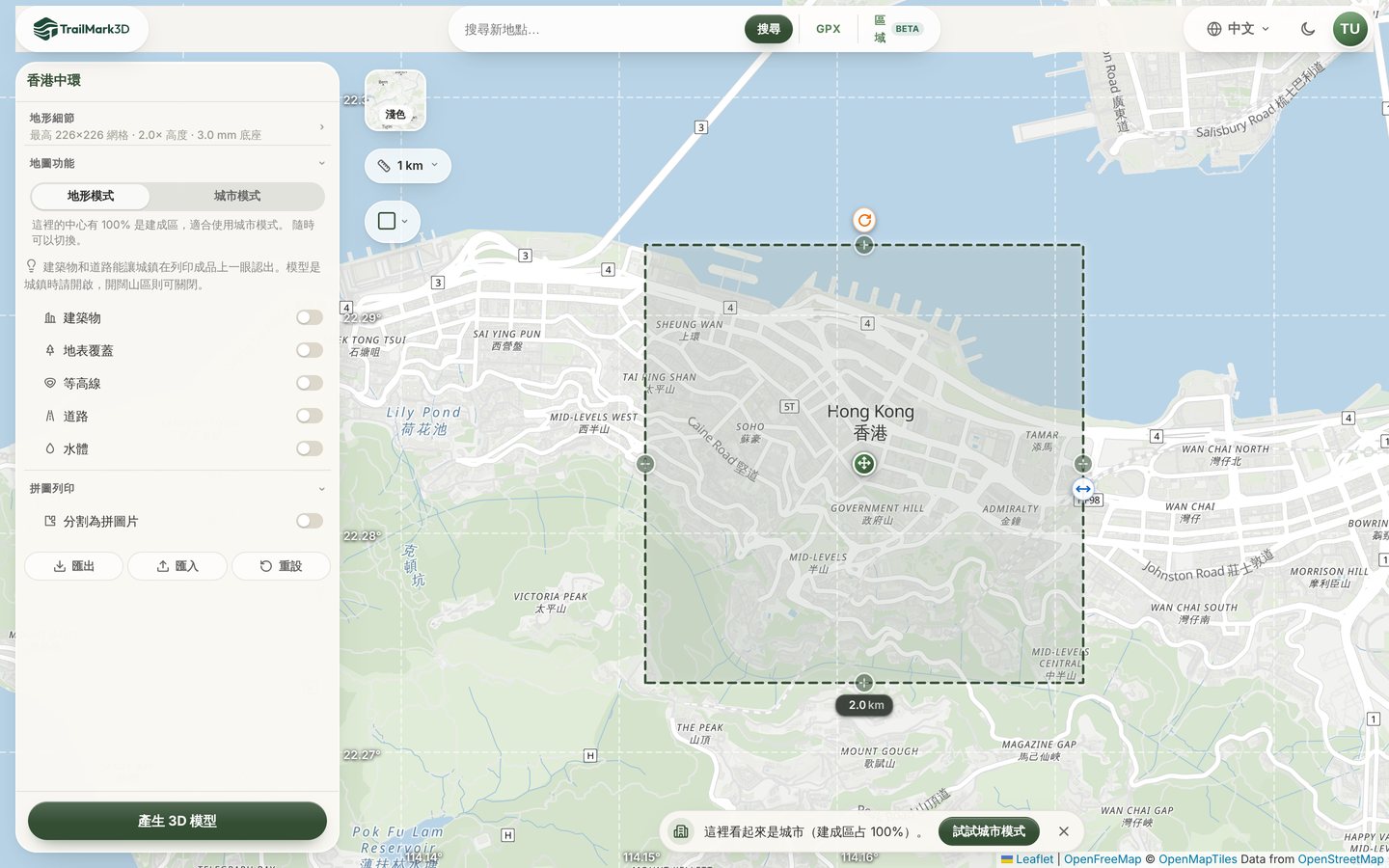Click the 淺色 map style thumbnail
Screen dimensions: 1389x868
395,100
